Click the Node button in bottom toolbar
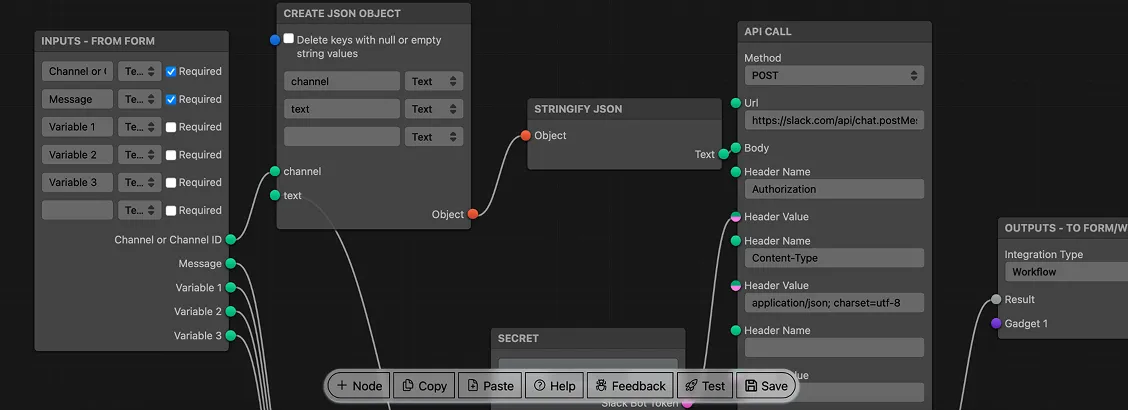 360,386
